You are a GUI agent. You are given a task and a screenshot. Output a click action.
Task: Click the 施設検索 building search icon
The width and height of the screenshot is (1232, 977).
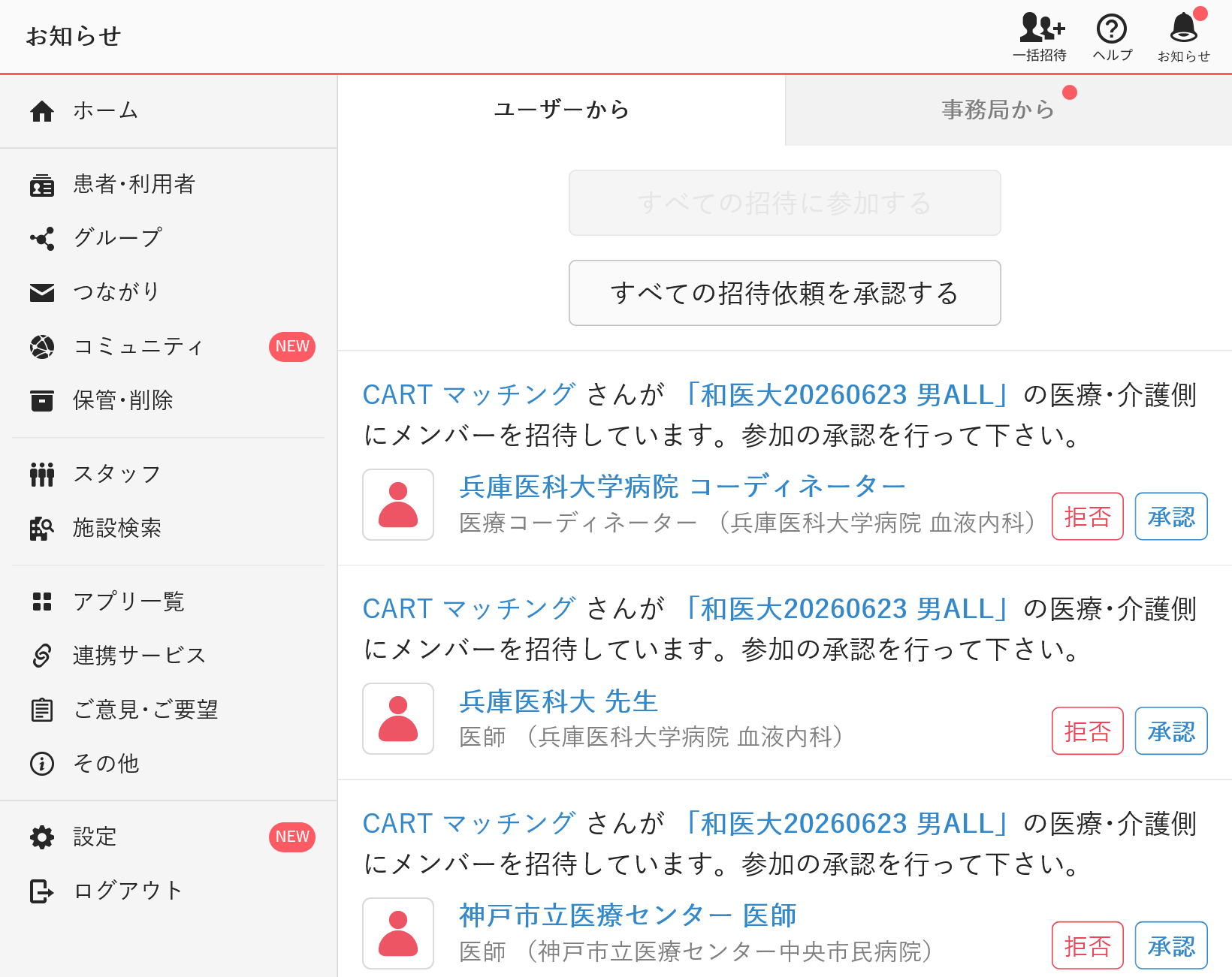42,529
